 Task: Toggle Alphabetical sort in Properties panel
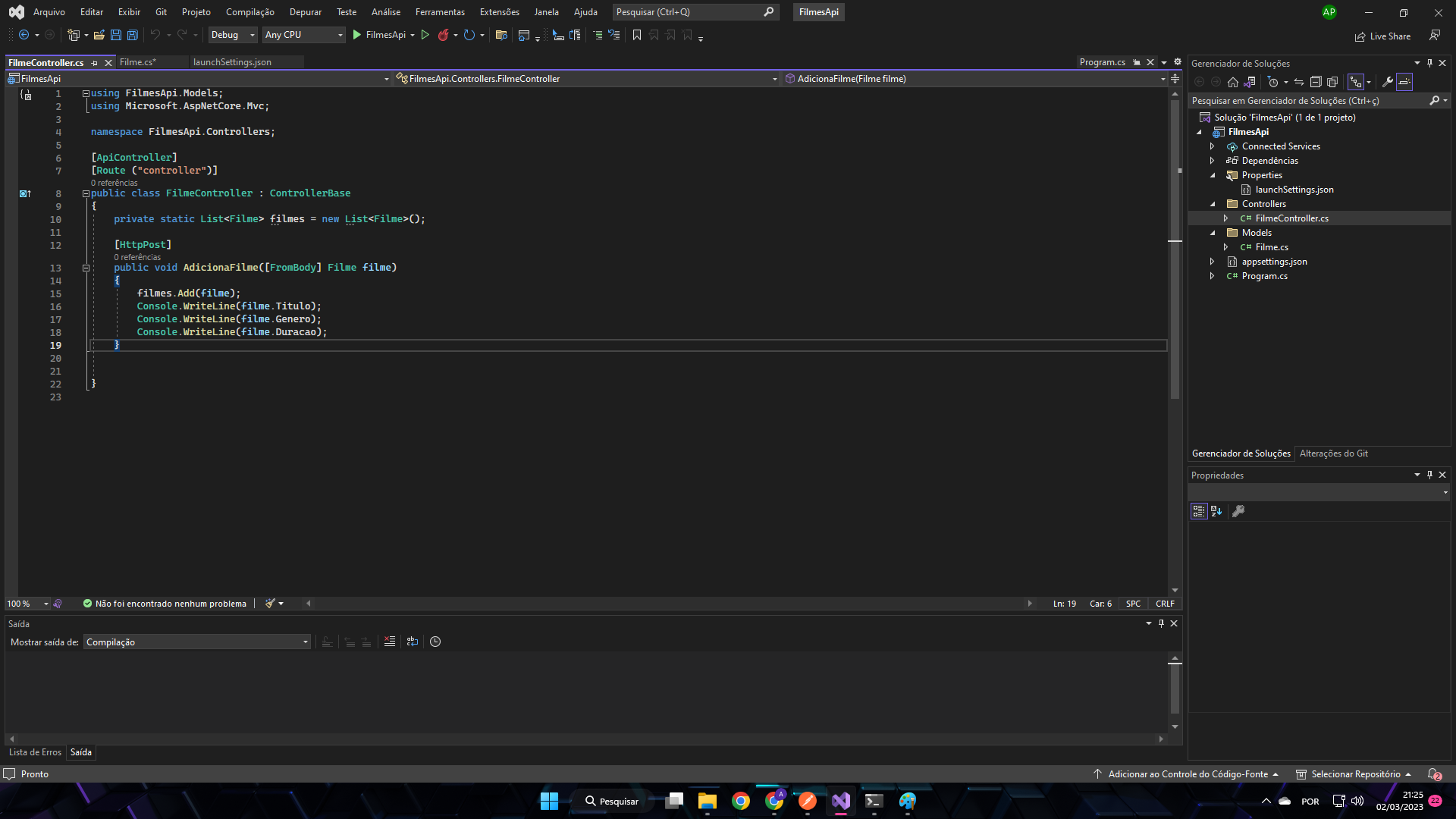pyautogui.click(x=1216, y=511)
